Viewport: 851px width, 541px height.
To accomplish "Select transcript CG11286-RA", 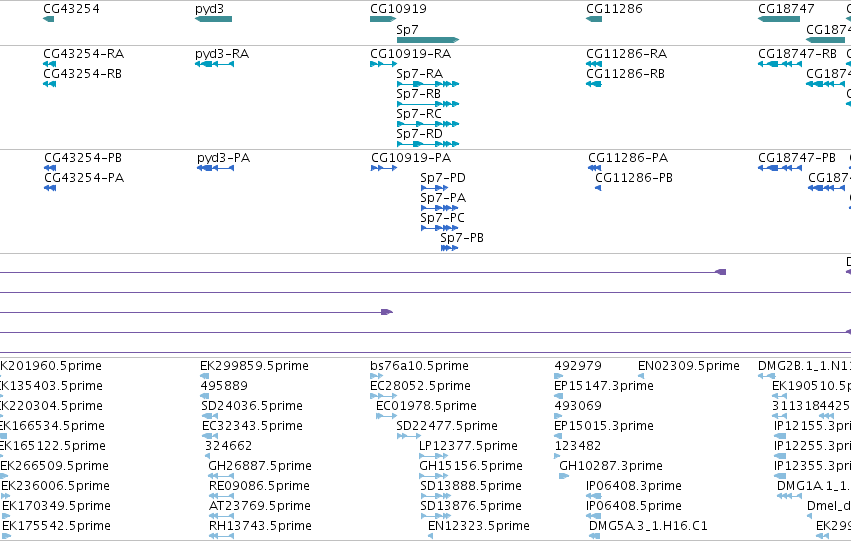I will [594, 64].
